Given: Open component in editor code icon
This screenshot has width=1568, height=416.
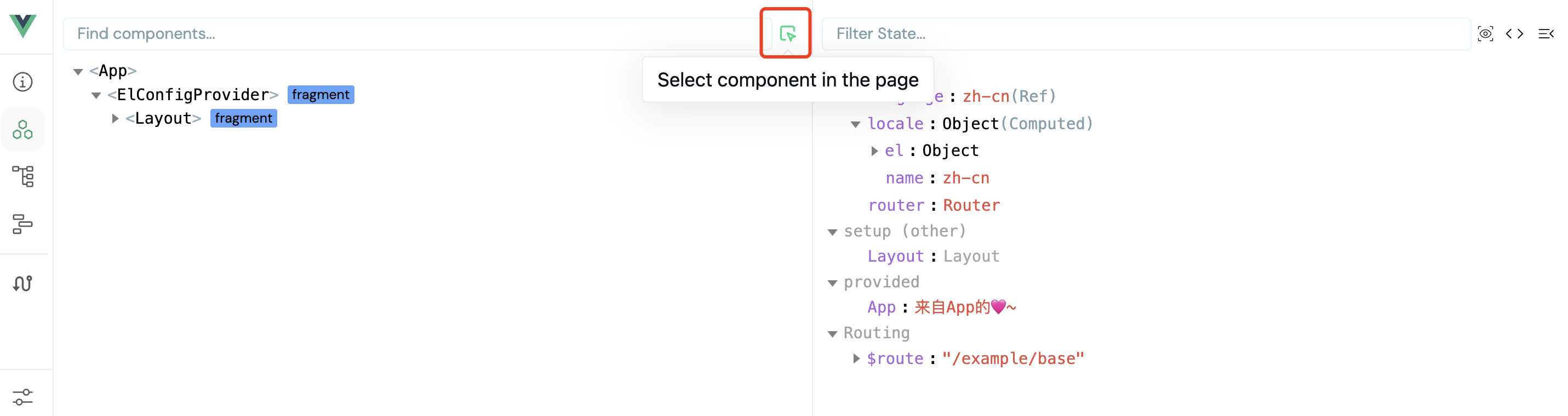Looking at the screenshot, I should click(x=1514, y=34).
